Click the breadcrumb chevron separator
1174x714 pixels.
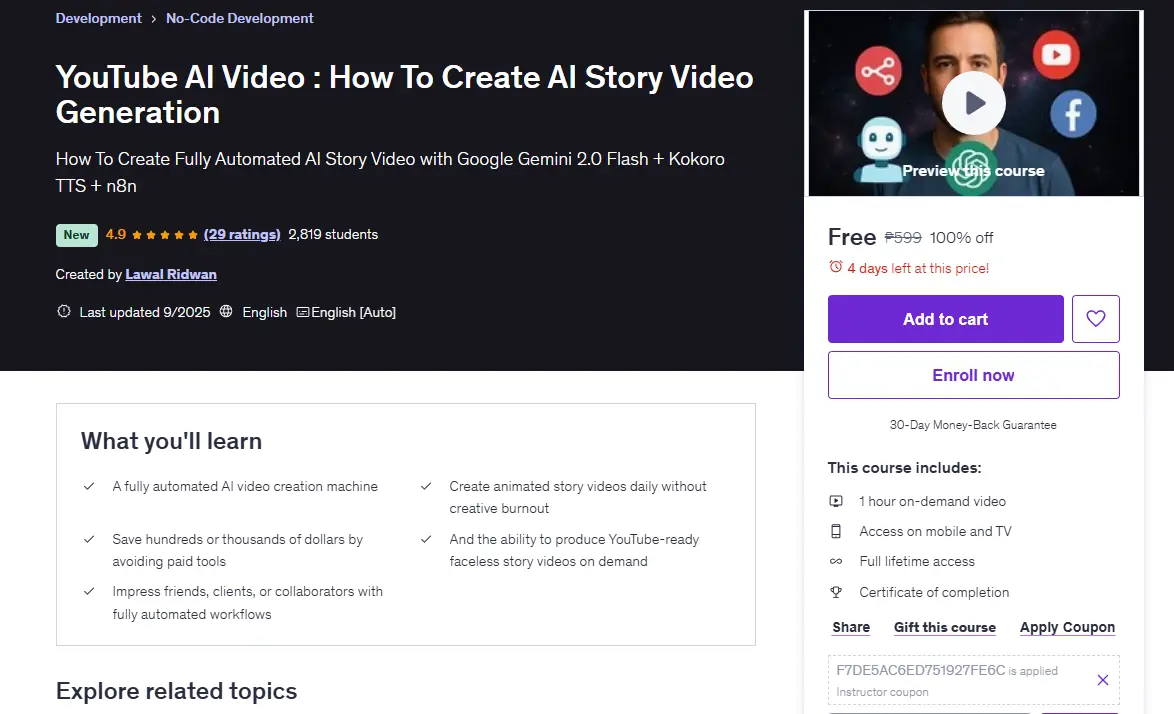pyautogui.click(x=153, y=19)
